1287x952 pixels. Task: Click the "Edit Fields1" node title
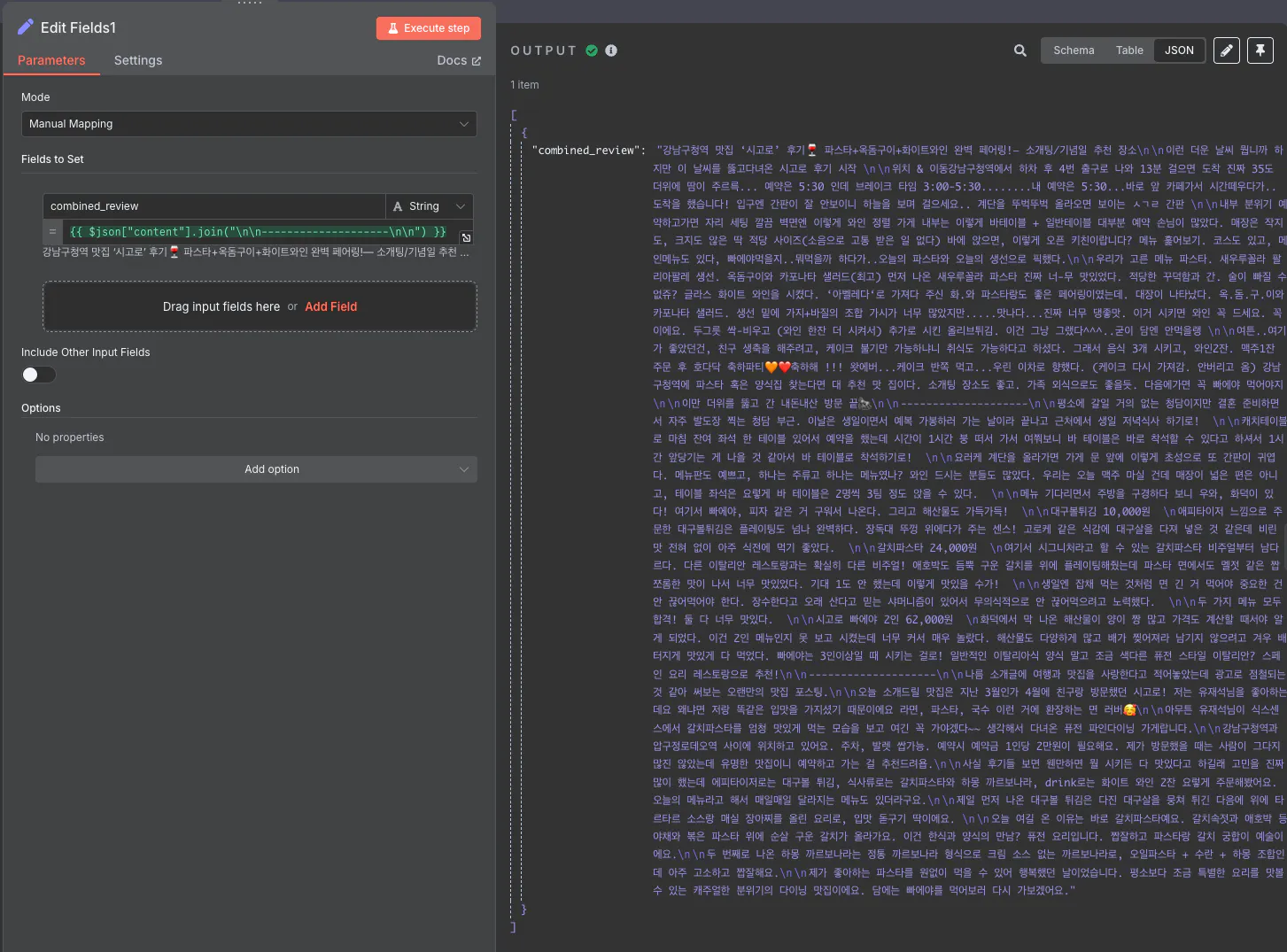coord(78,27)
